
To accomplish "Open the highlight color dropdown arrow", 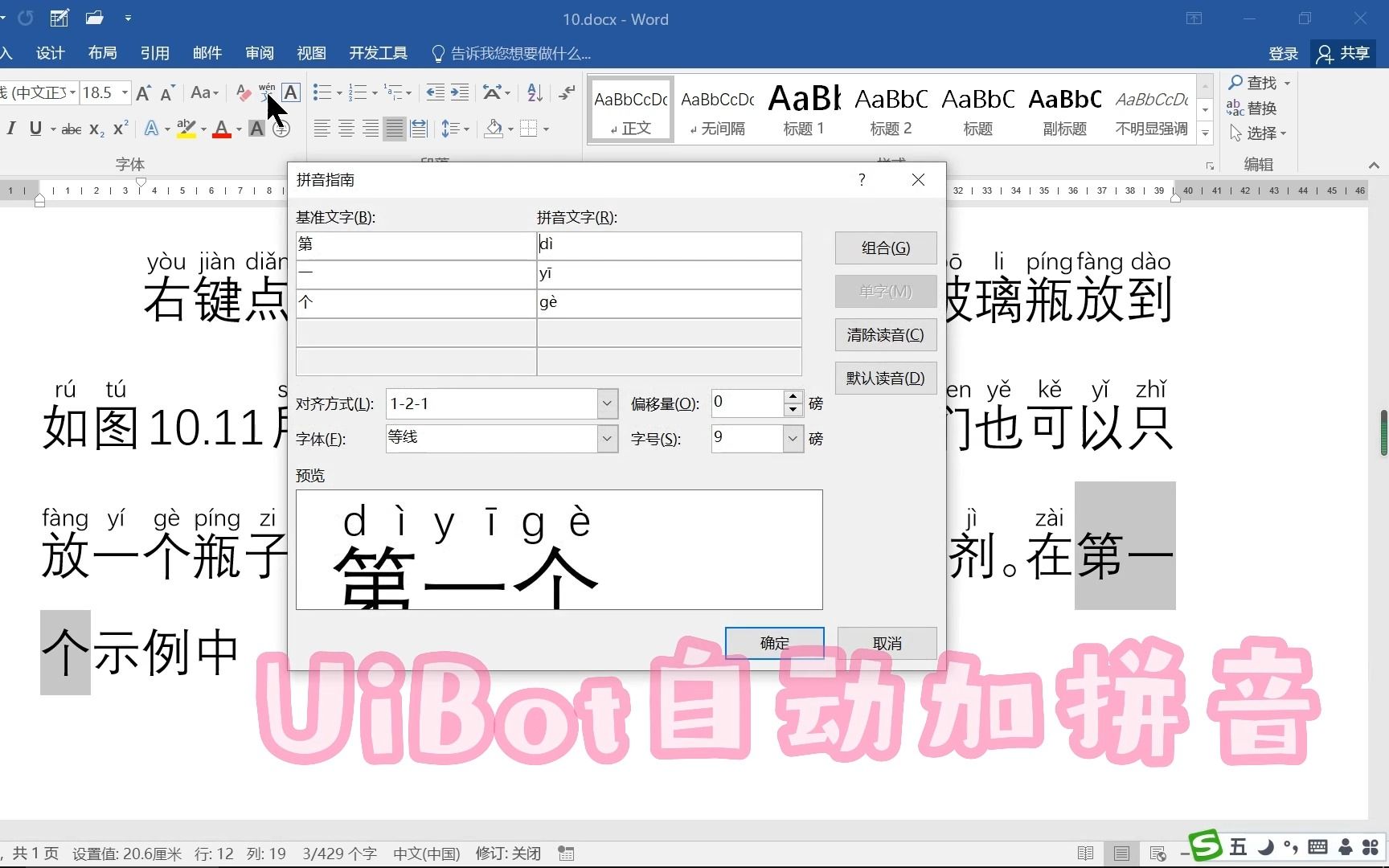I will pyautogui.click(x=203, y=129).
